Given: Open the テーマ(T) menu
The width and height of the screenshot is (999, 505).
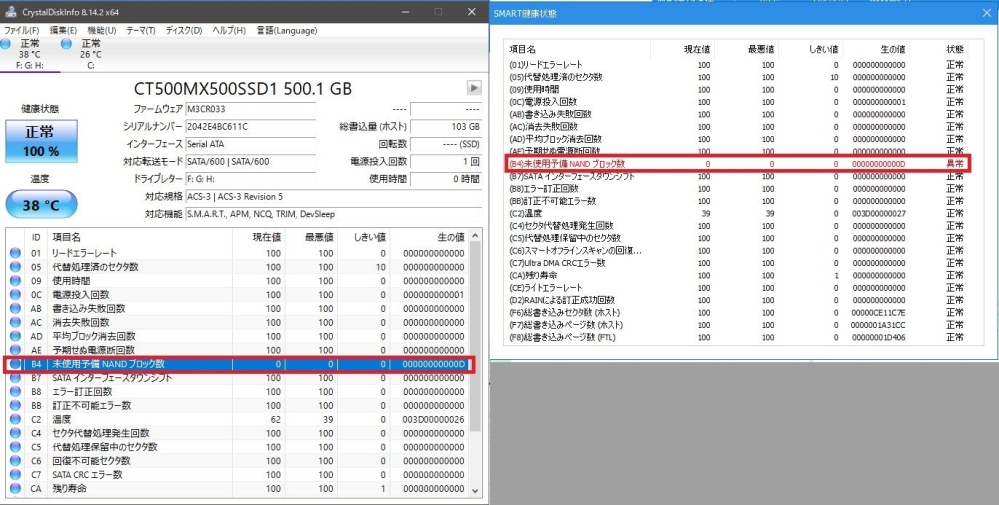Looking at the screenshot, I should (140, 31).
